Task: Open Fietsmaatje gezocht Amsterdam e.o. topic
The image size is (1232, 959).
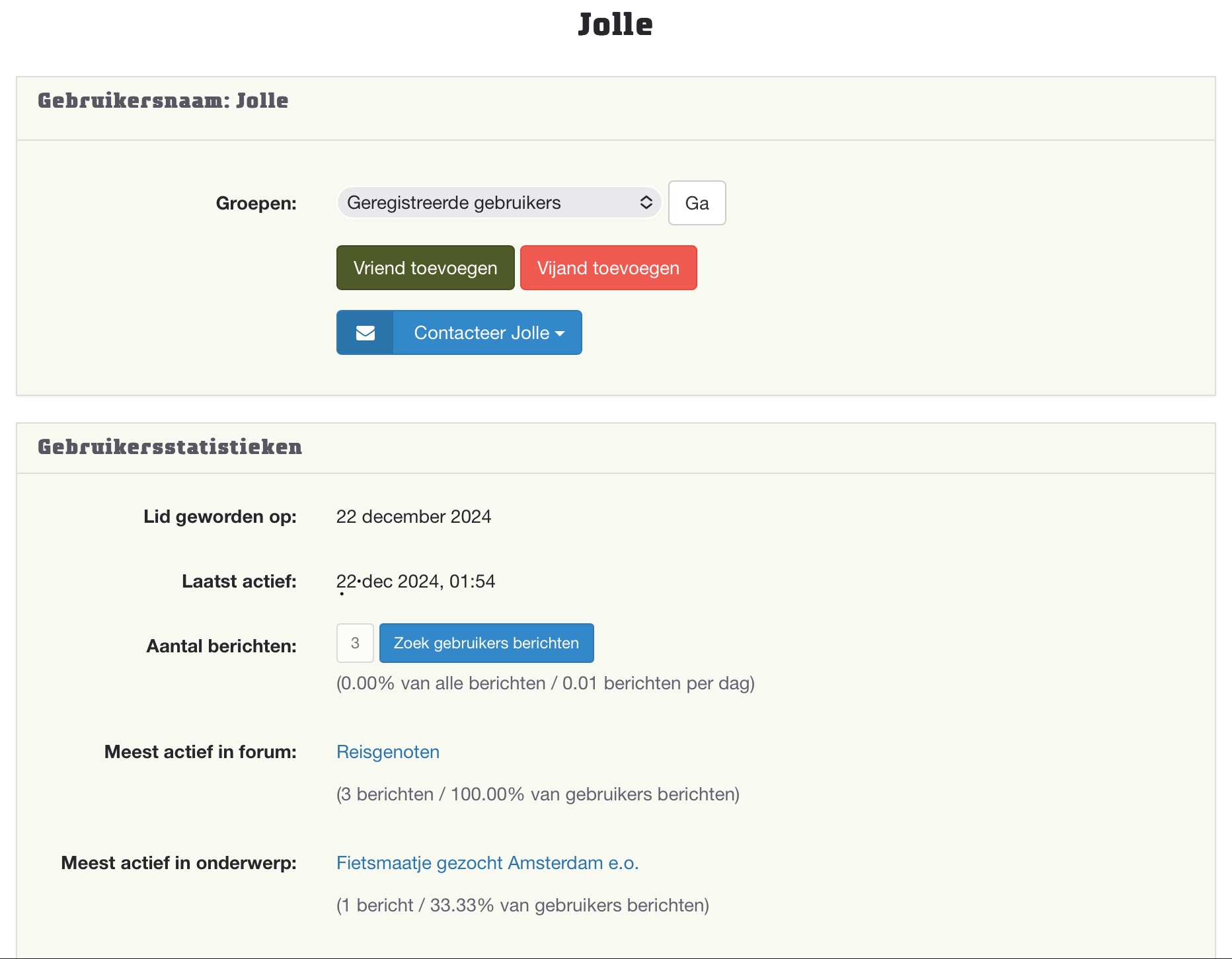Action: [487, 863]
